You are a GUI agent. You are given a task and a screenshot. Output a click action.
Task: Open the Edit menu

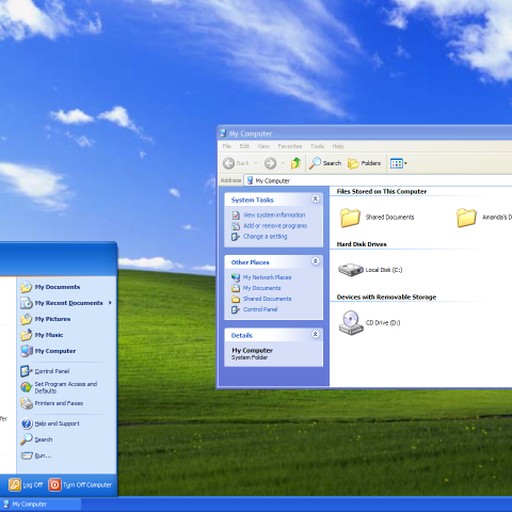[244, 146]
